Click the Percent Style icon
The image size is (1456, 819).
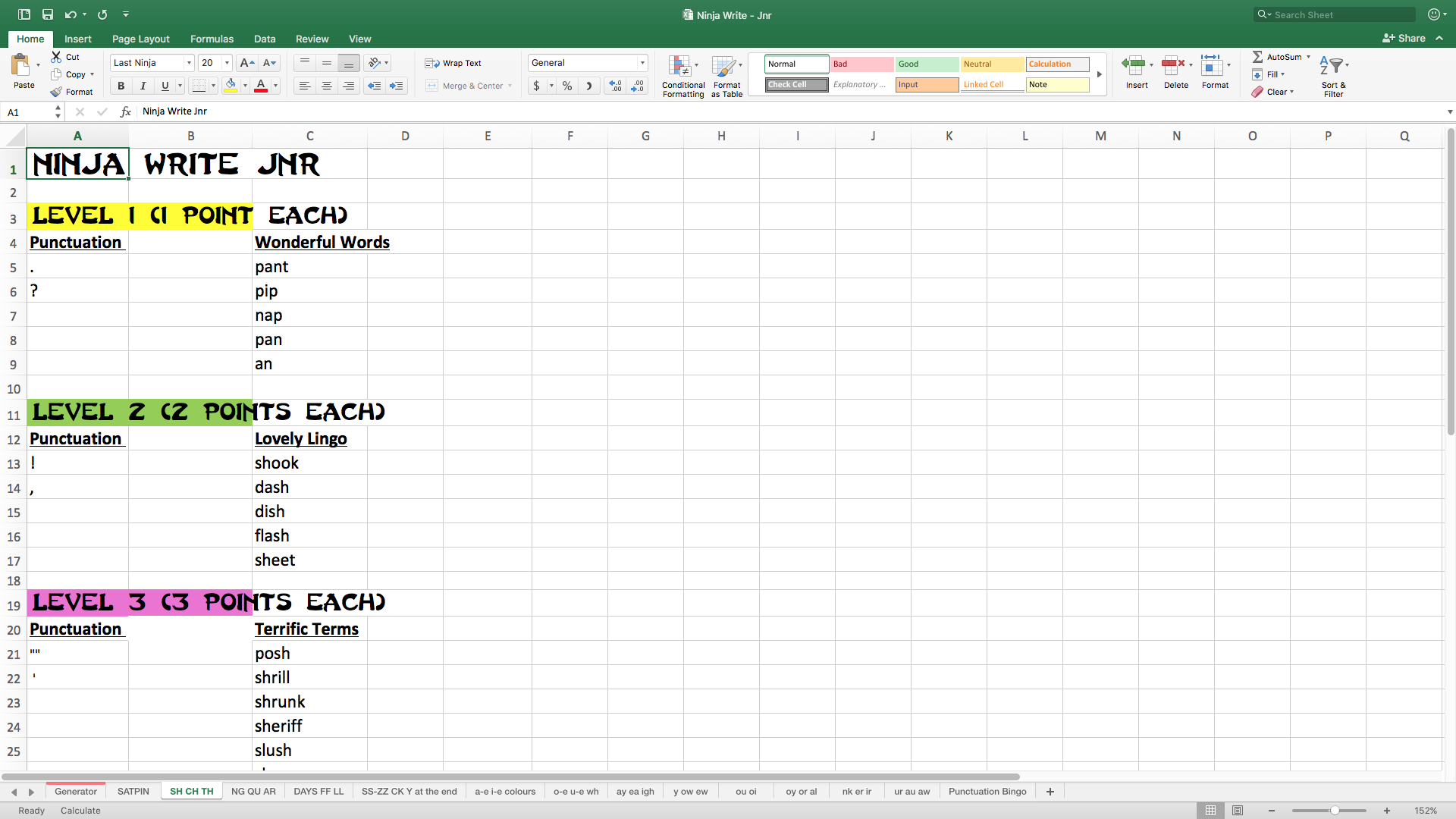point(567,86)
